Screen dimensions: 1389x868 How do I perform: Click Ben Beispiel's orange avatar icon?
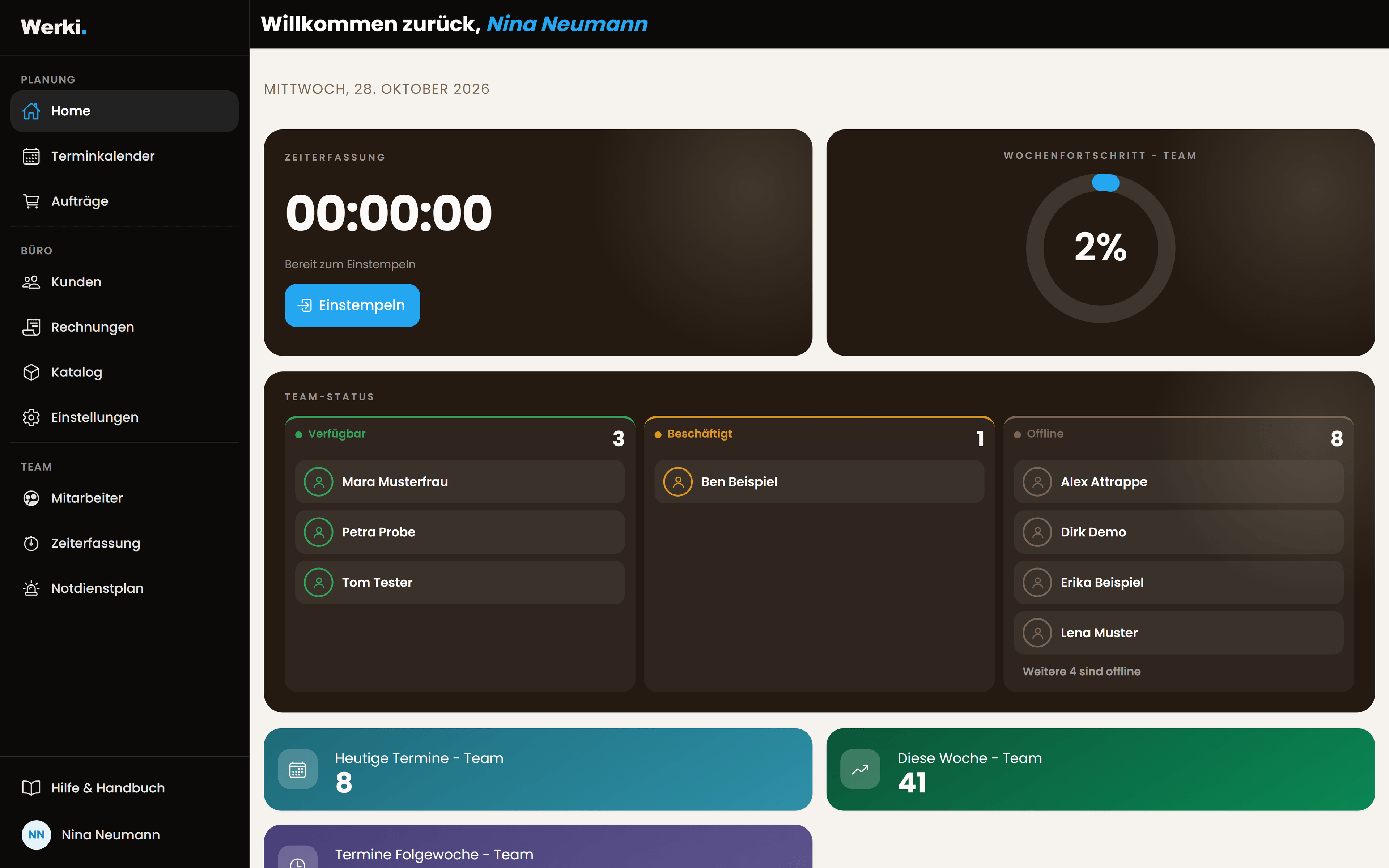(x=678, y=482)
